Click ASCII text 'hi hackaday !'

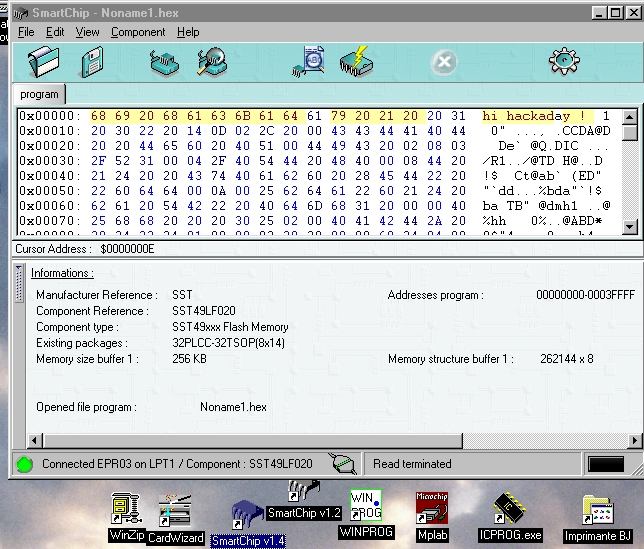pos(534,116)
